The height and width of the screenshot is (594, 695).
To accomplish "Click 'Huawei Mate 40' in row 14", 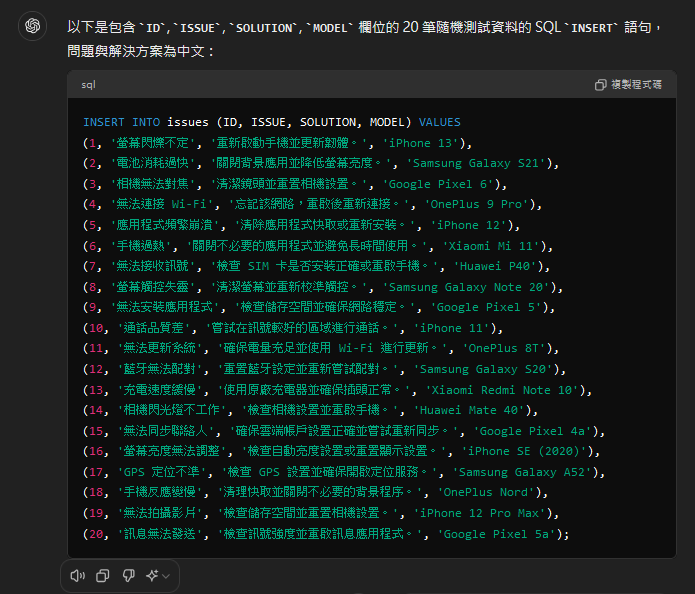I will [x=469, y=410].
